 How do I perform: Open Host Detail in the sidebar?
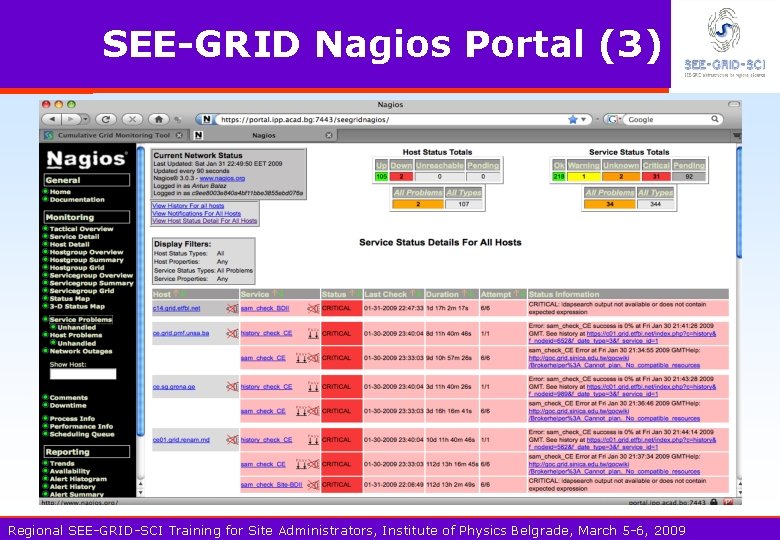point(70,244)
